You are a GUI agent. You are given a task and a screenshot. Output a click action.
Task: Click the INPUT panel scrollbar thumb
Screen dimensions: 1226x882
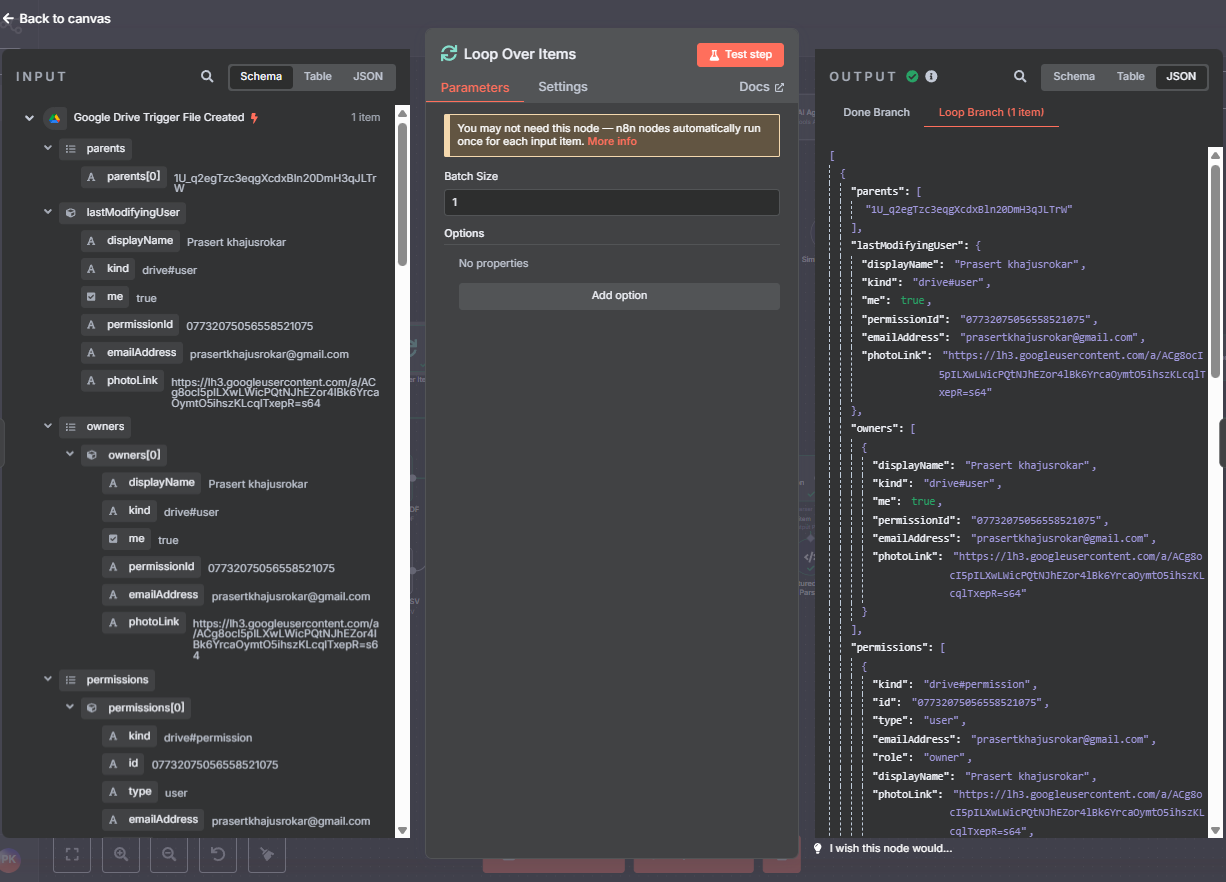403,193
